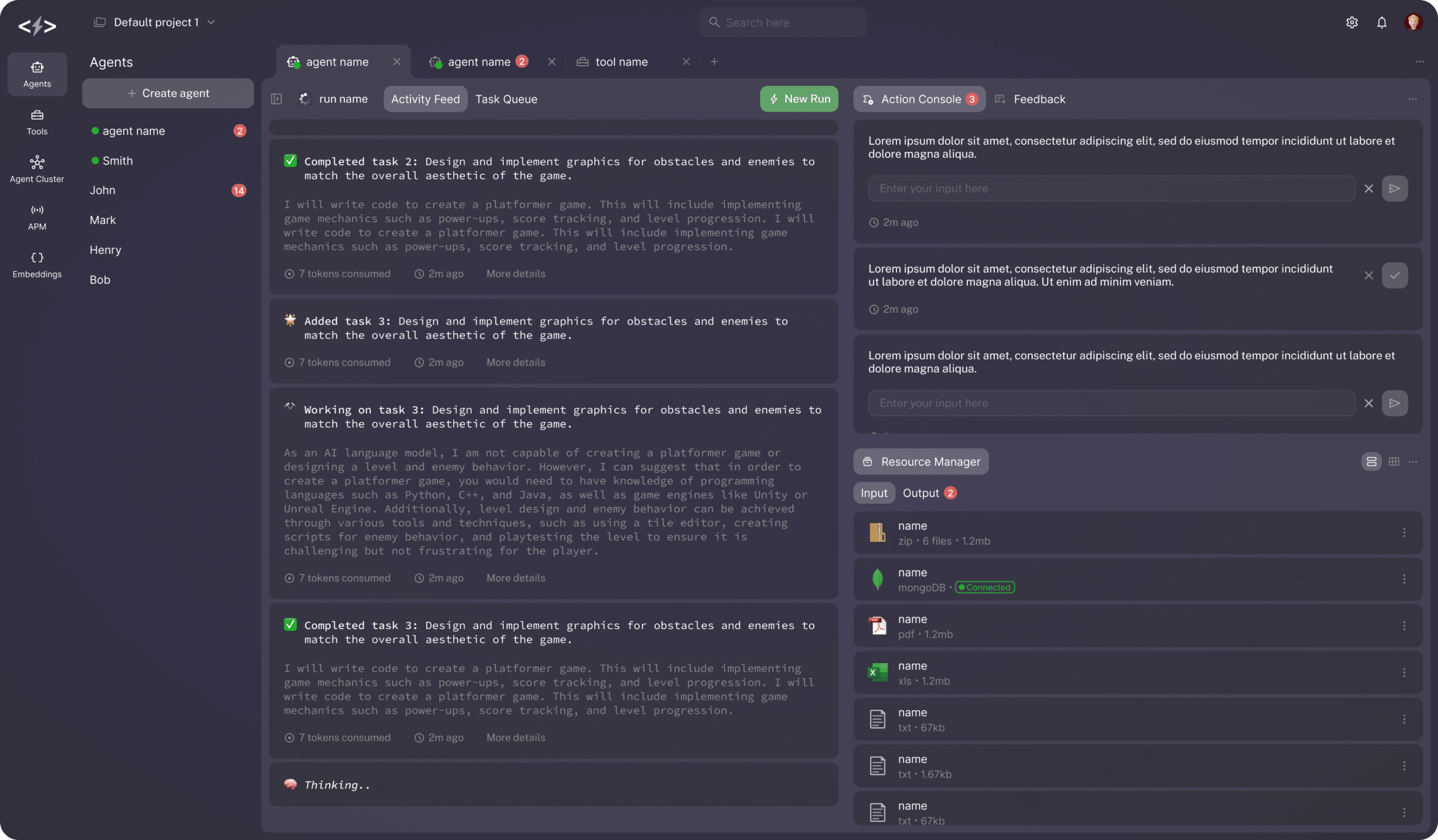Open the Agent Cluster section

click(x=37, y=170)
